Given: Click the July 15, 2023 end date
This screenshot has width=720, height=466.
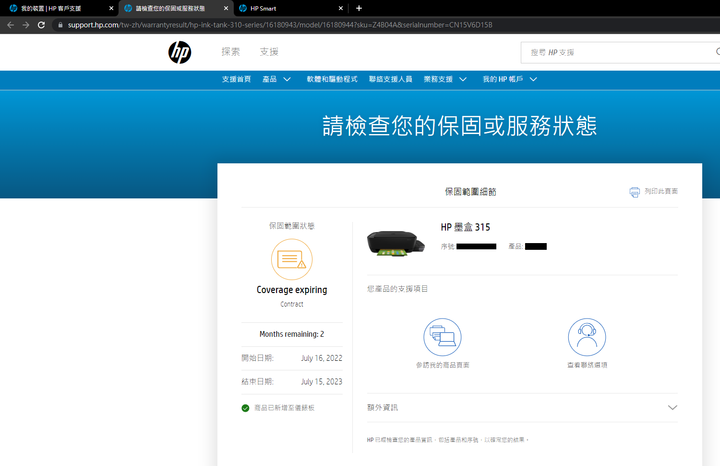Looking at the screenshot, I should pyautogui.click(x=321, y=382).
